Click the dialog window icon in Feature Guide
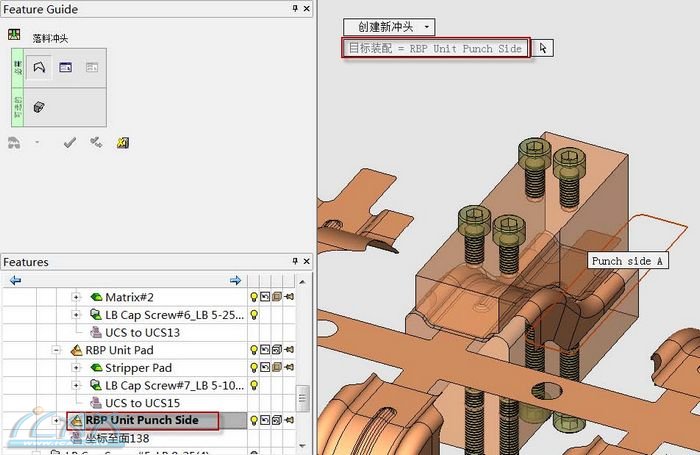 pos(65,67)
